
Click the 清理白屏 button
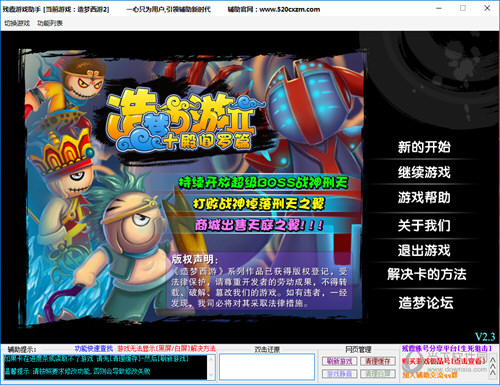(378, 374)
